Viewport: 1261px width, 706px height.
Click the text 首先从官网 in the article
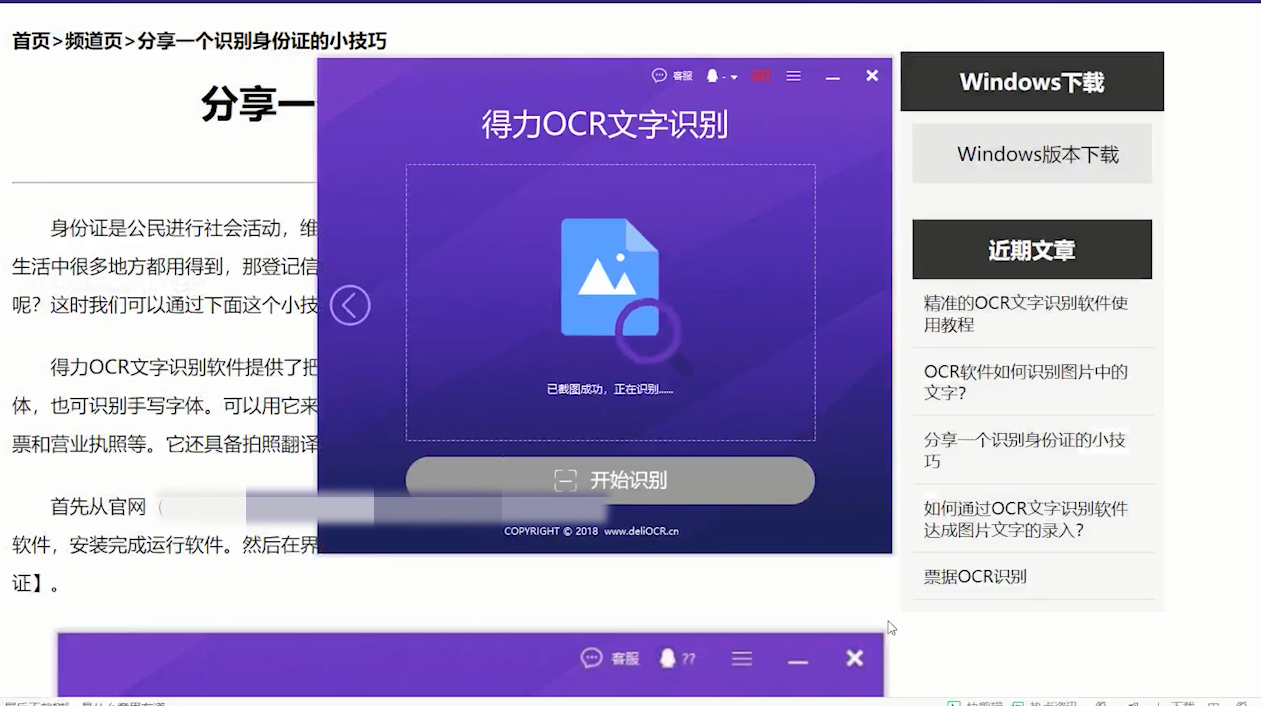(x=98, y=506)
